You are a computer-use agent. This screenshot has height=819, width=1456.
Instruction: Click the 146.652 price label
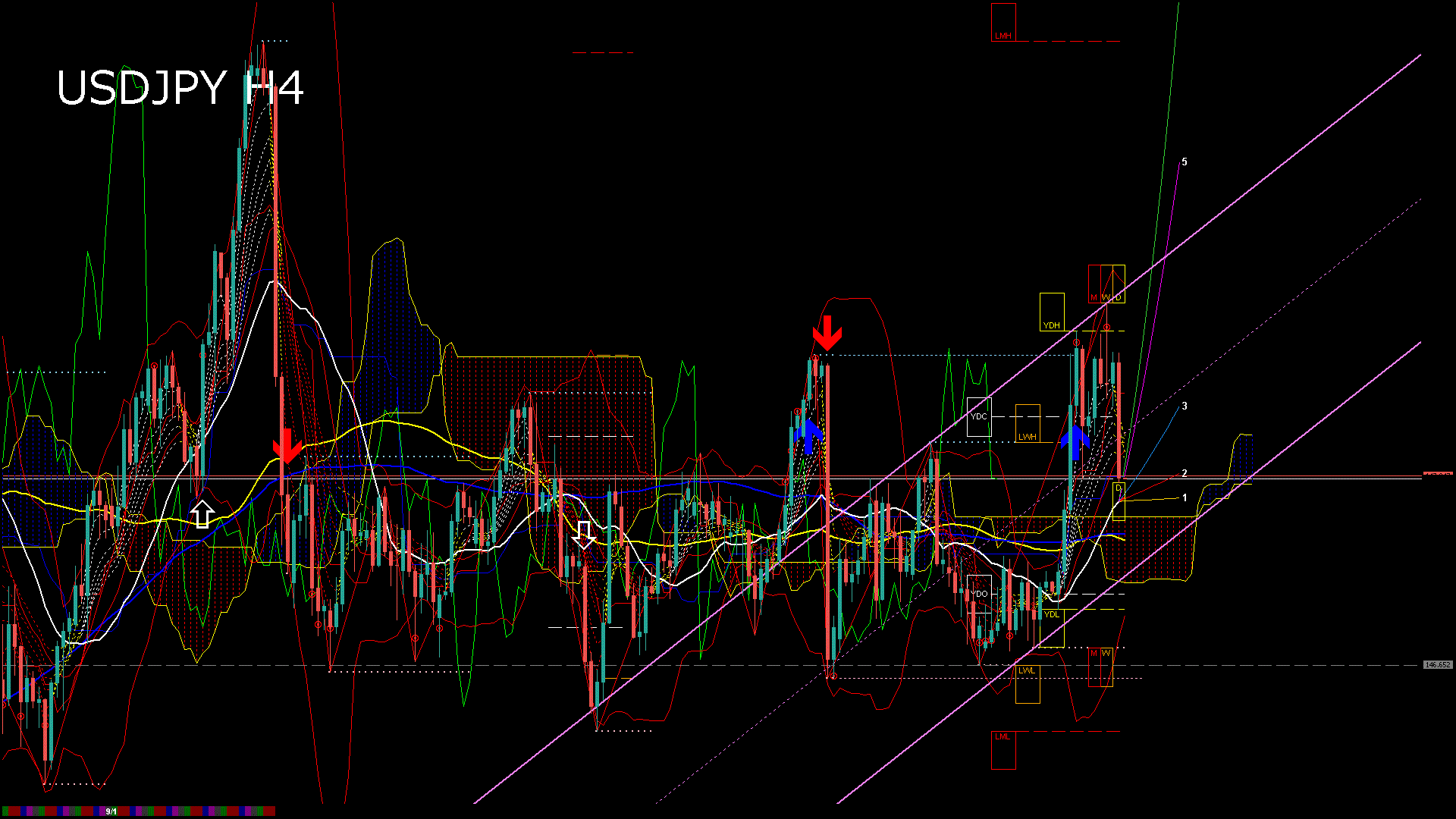coord(1438,665)
